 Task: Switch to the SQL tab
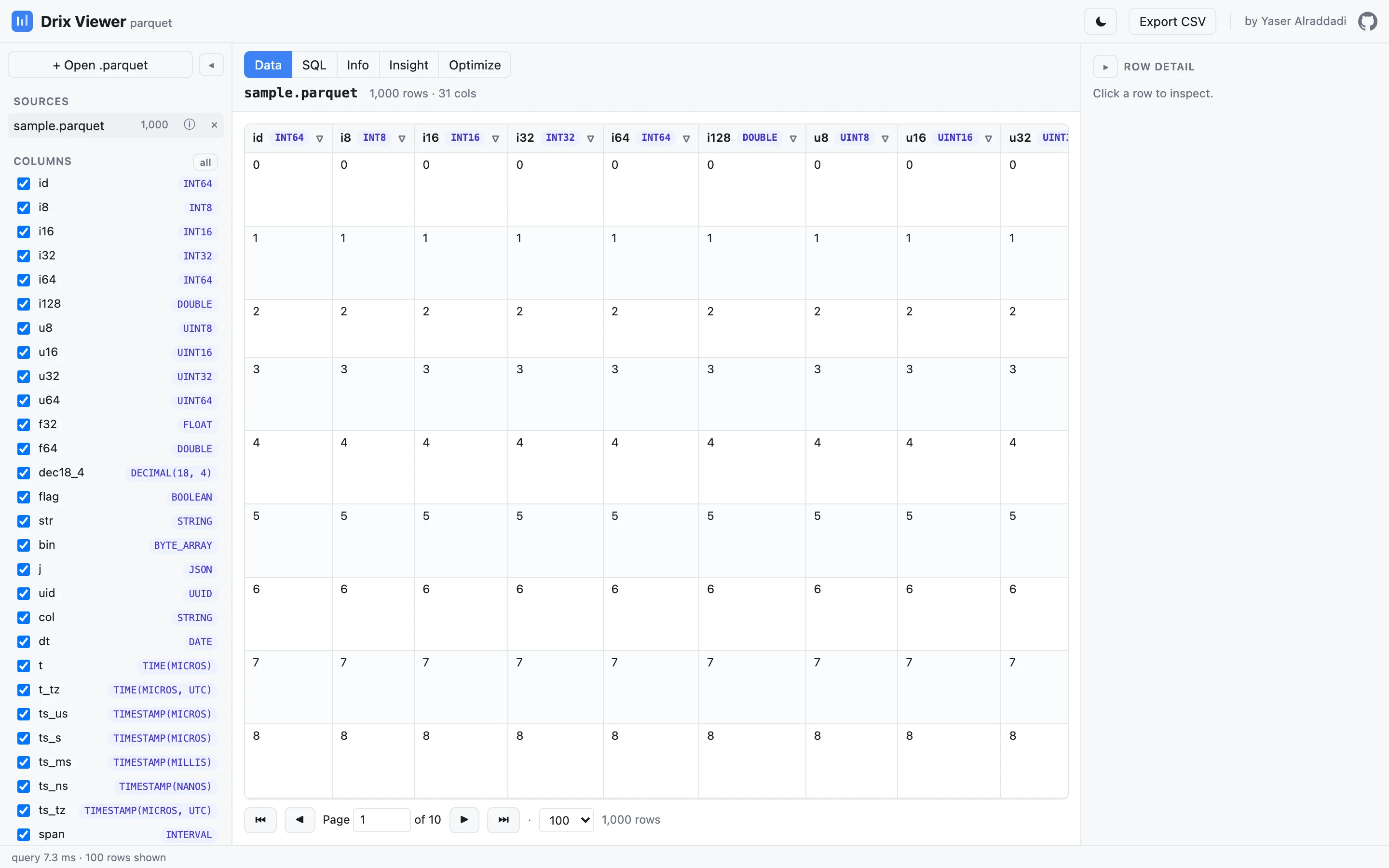(314, 65)
